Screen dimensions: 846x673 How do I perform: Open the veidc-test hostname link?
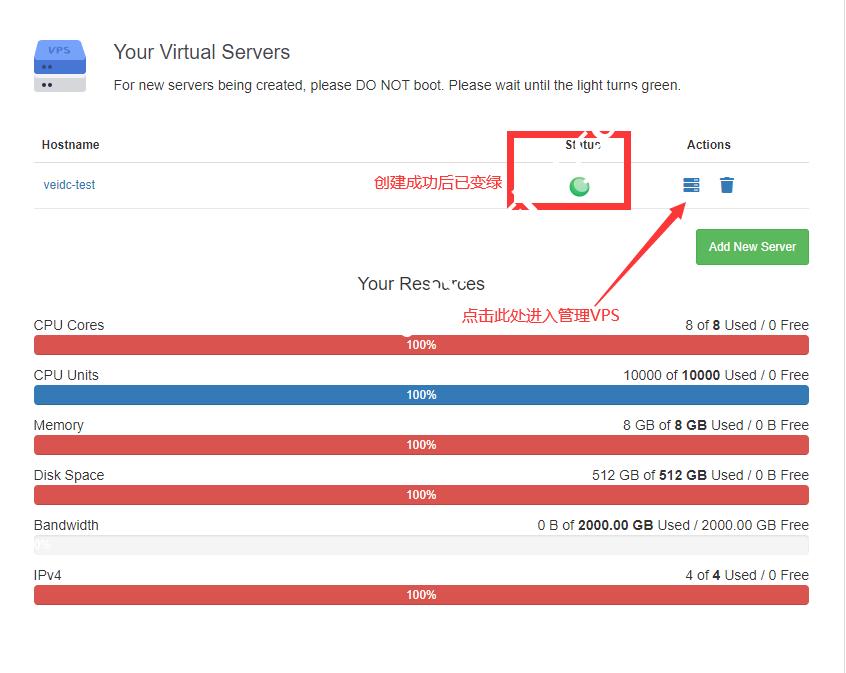pos(69,185)
